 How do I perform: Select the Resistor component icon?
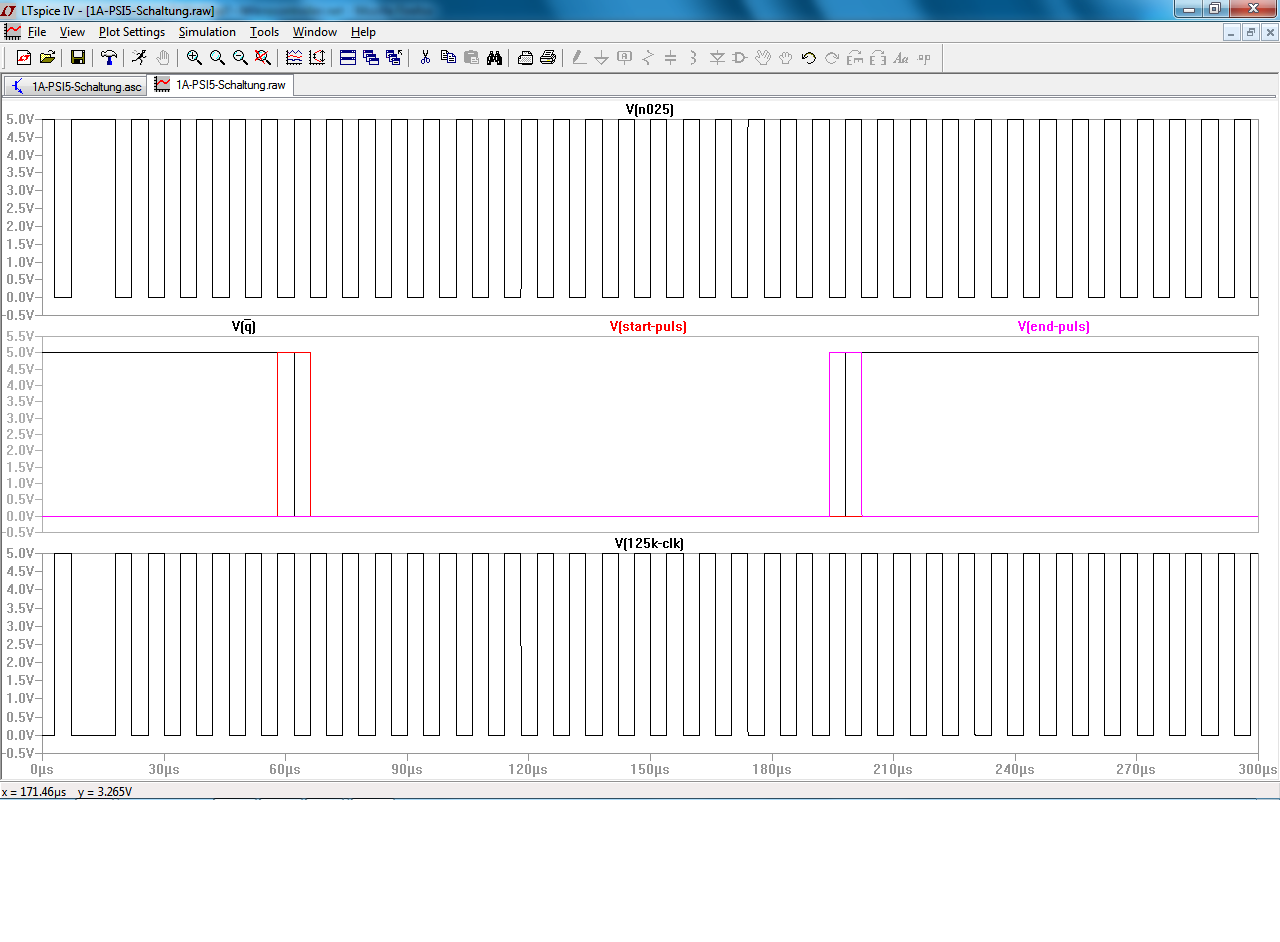[x=648, y=58]
